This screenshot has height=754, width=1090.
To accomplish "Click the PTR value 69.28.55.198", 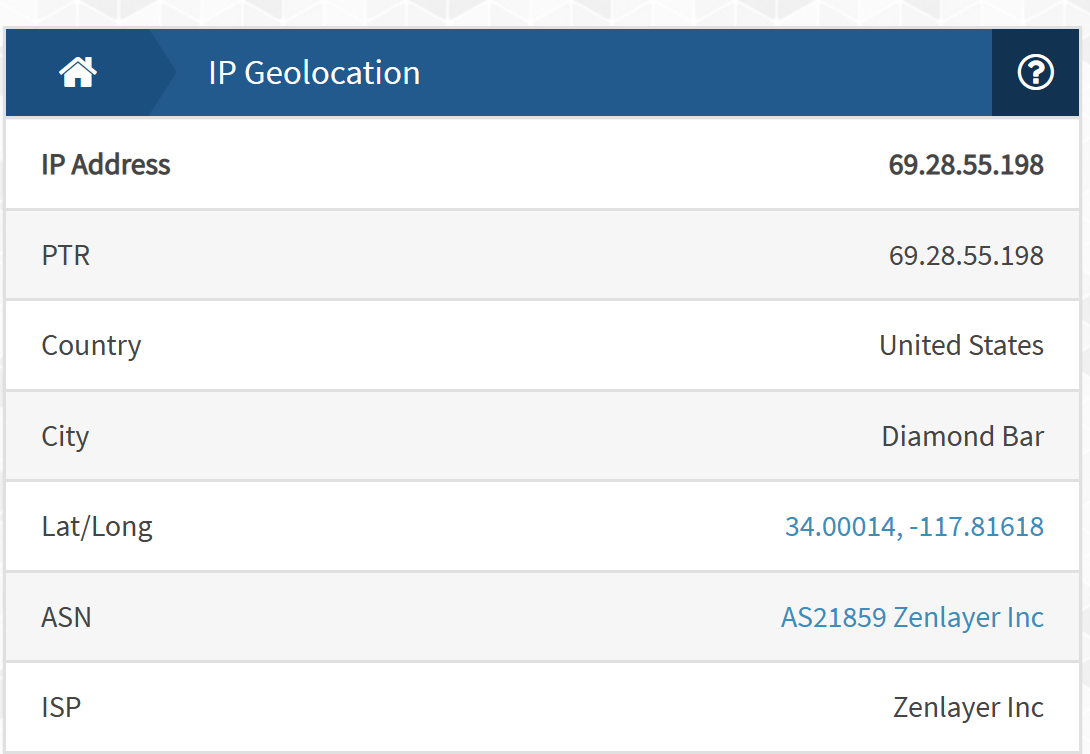I will point(966,256).
